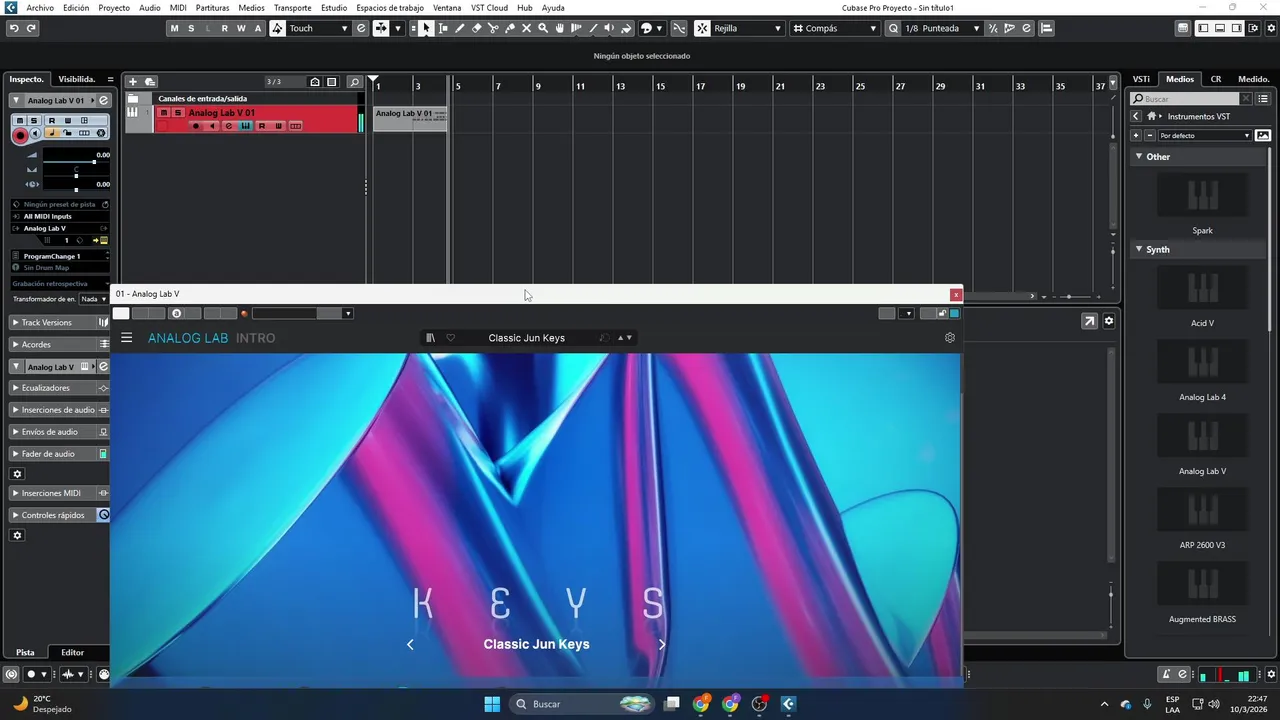Open the Rejilla snap type dropdown

click(x=747, y=28)
